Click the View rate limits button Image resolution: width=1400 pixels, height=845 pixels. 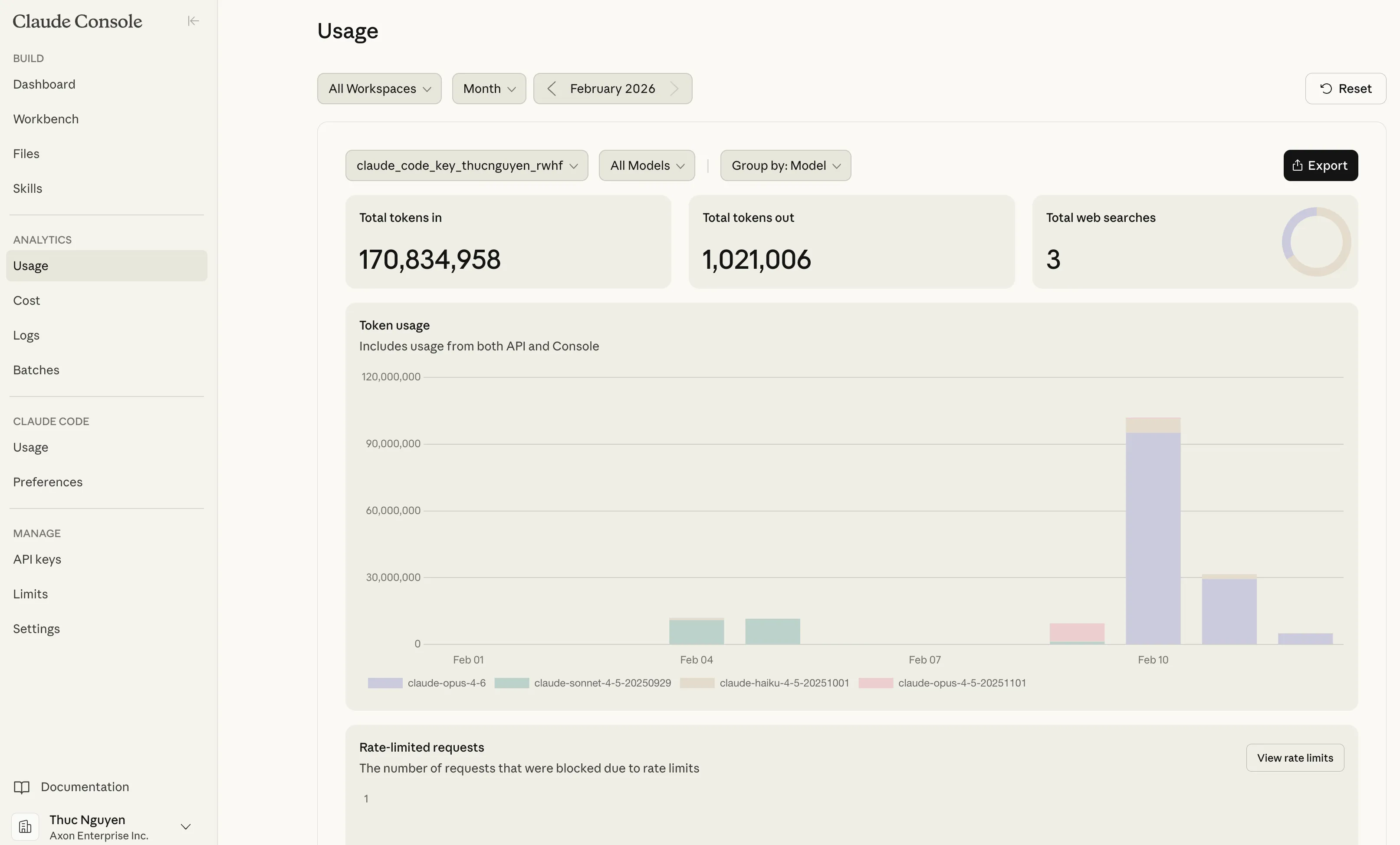(1295, 758)
